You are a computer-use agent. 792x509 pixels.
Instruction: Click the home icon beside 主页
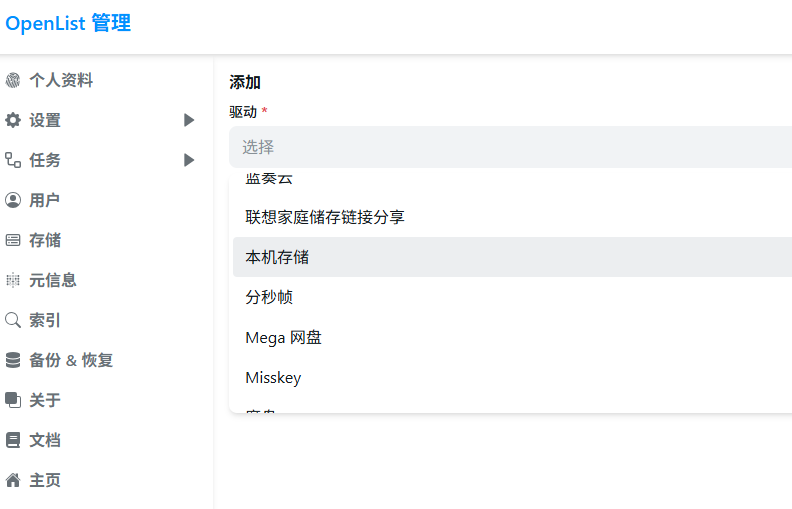click(x=13, y=480)
